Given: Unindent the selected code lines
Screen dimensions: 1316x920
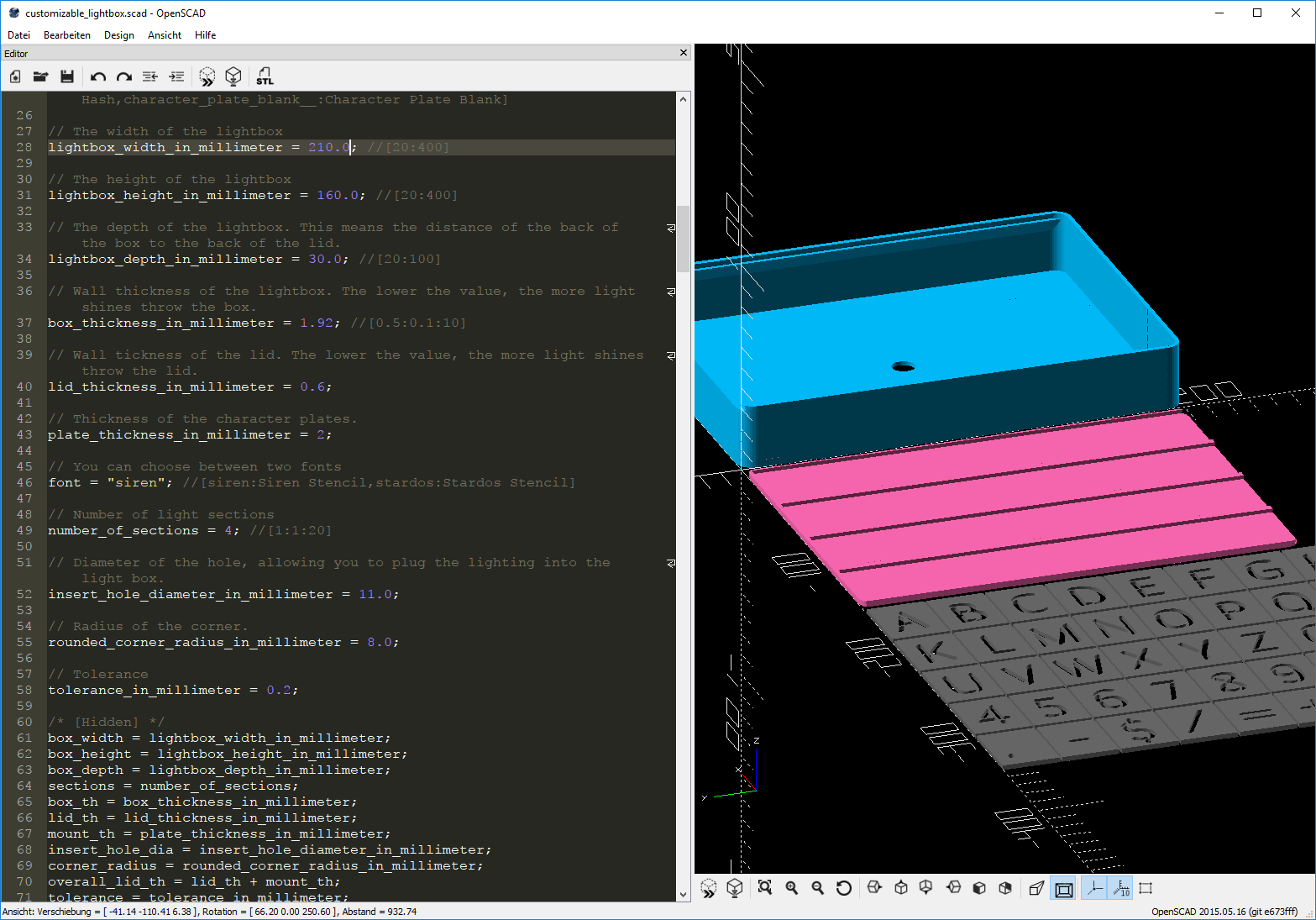Looking at the screenshot, I should pos(150,76).
